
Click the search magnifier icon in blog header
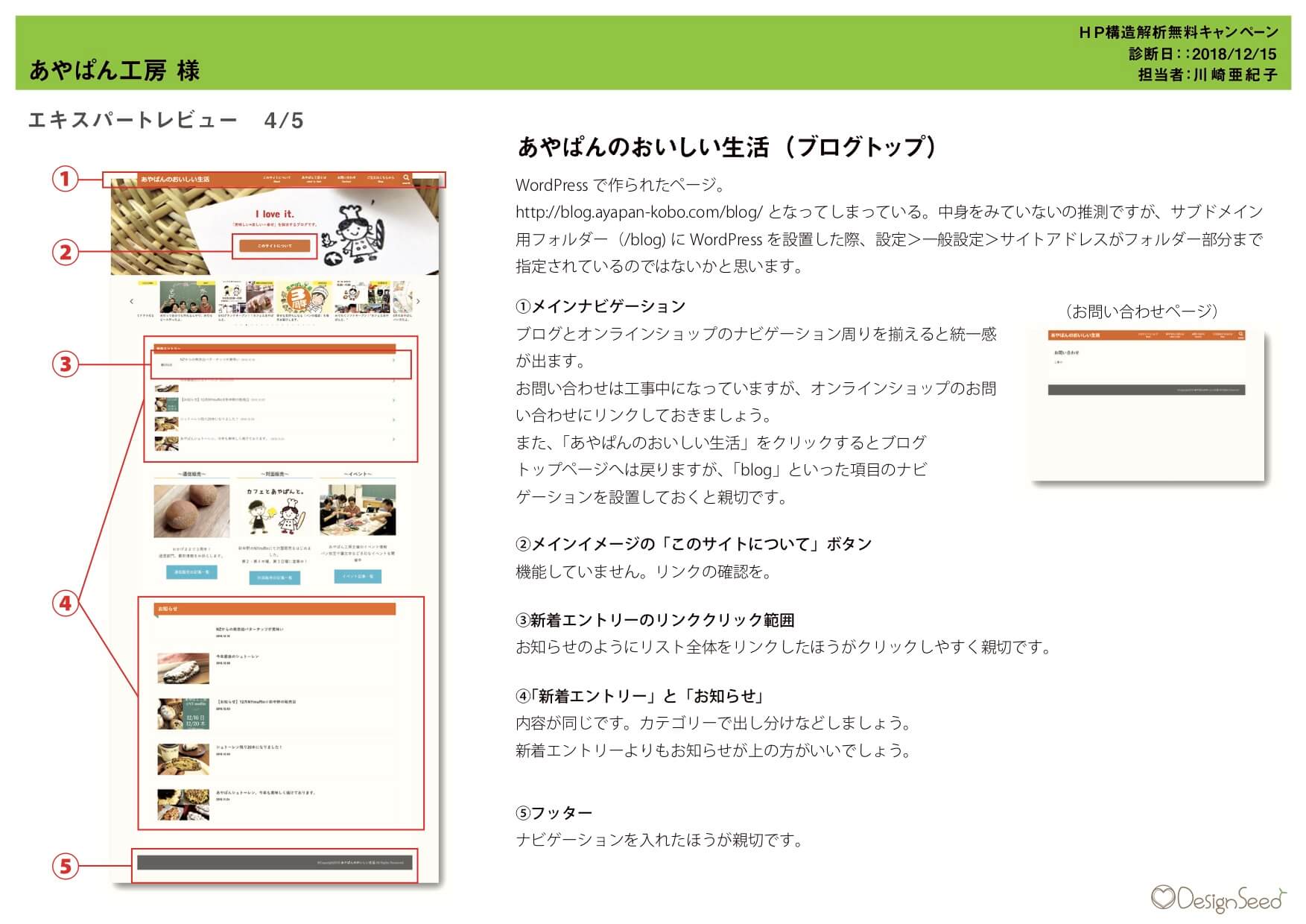[x=406, y=178]
